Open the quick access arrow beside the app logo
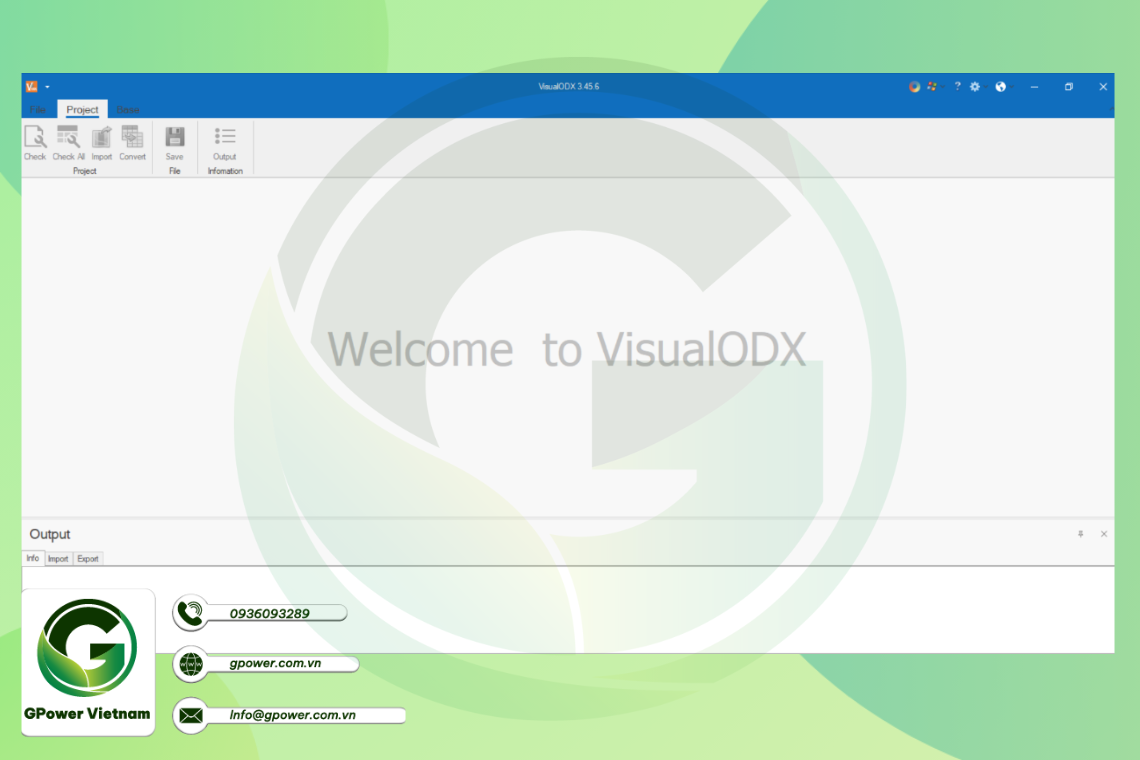This screenshot has height=760, width=1140. point(47,87)
